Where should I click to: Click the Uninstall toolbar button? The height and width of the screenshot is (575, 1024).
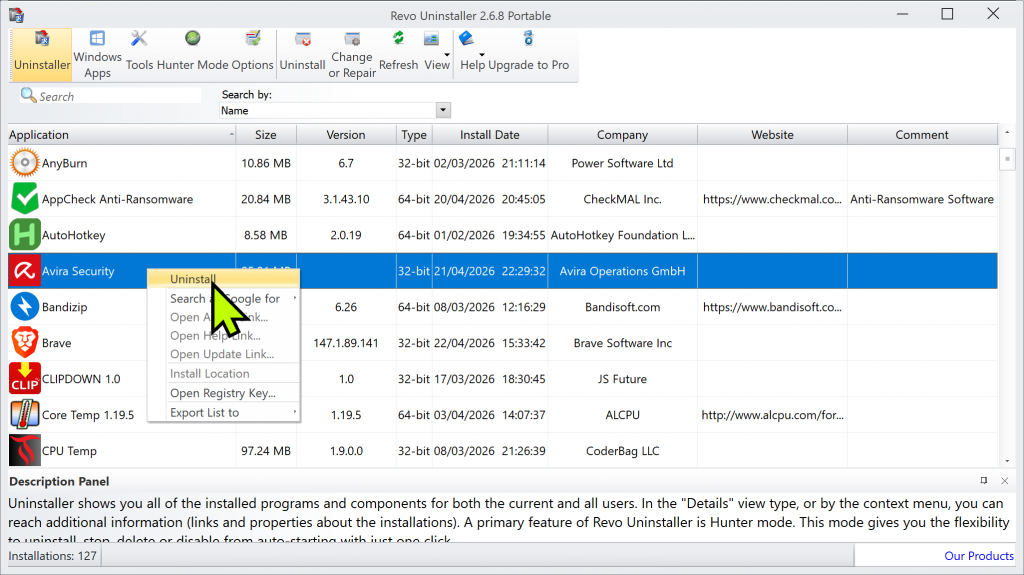(x=302, y=54)
